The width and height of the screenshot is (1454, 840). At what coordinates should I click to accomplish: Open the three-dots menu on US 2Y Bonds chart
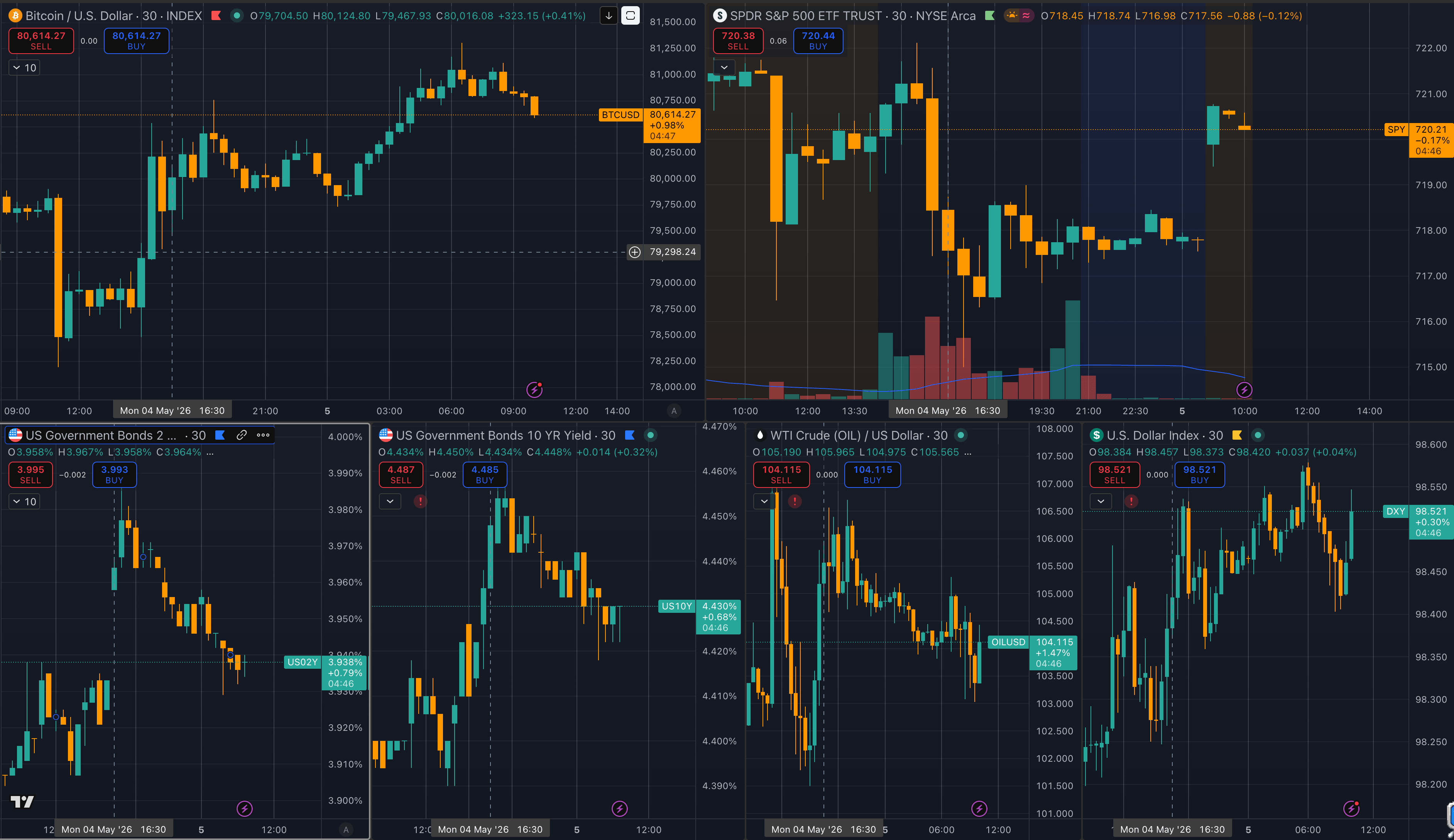click(263, 435)
